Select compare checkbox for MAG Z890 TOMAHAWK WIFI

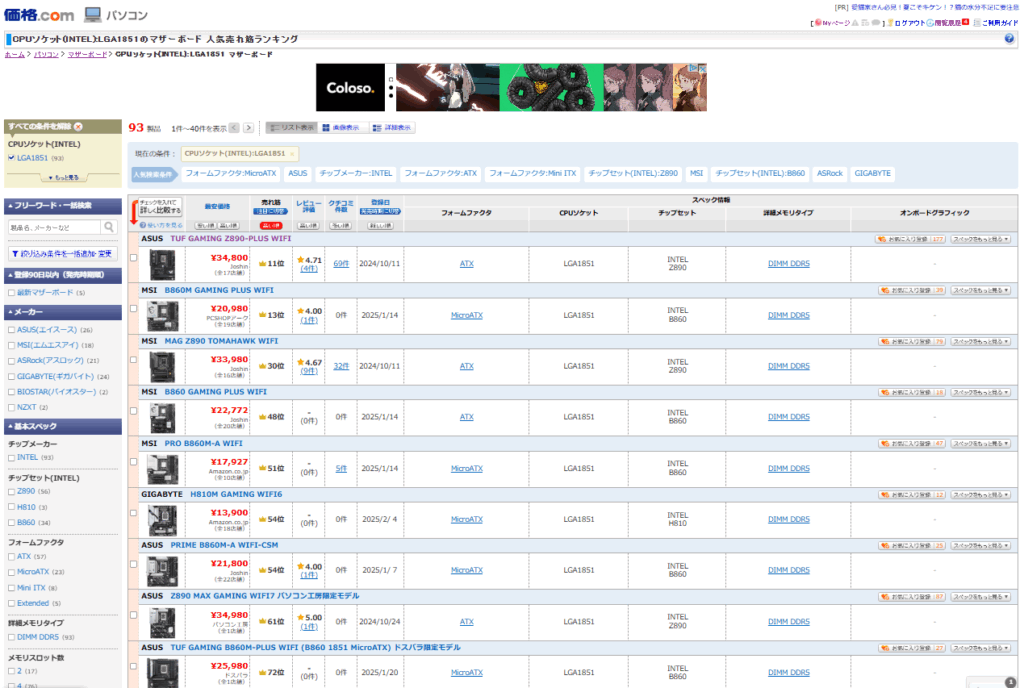tap(134, 360)
